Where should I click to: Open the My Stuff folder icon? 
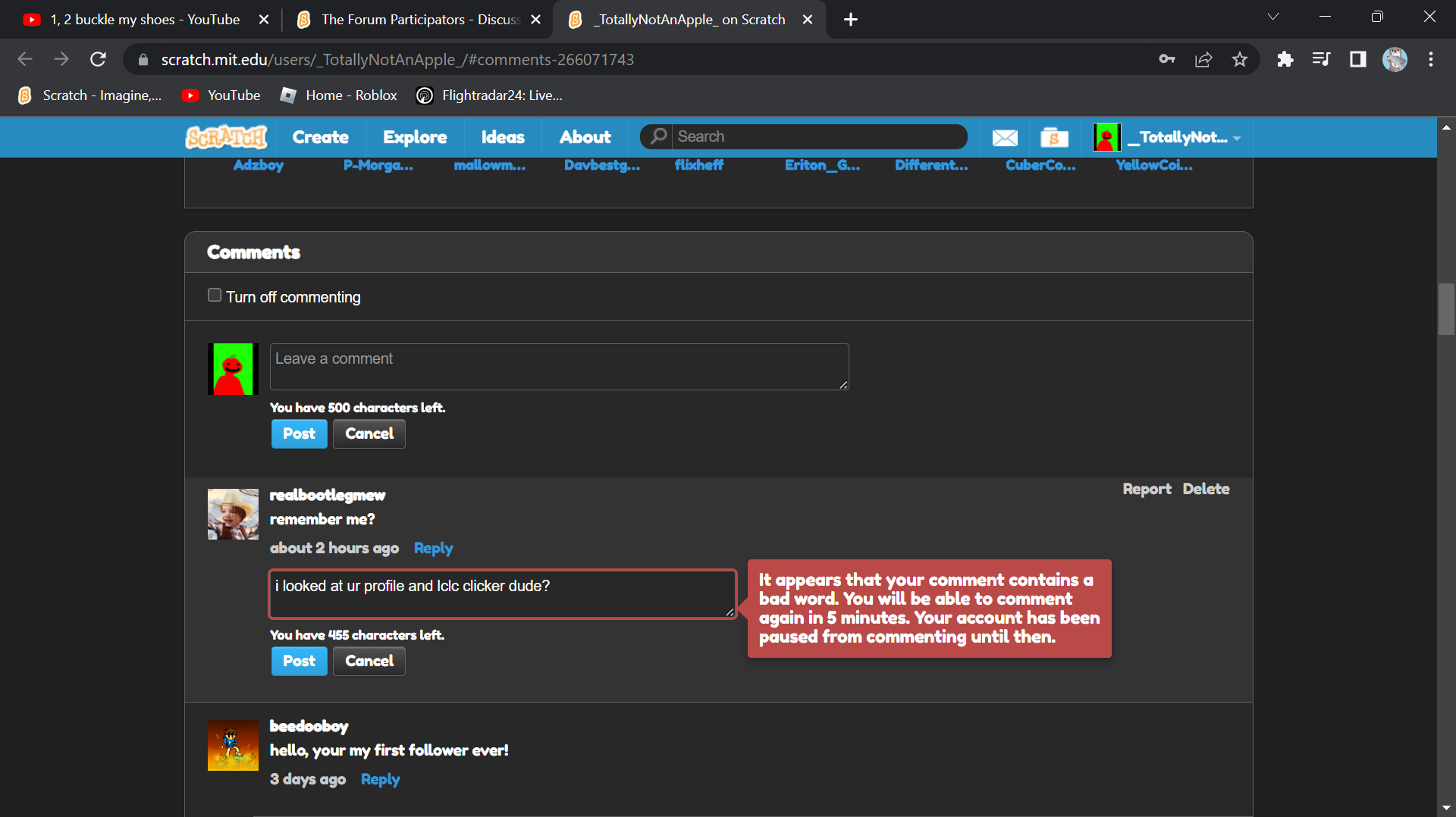[x=1054, y=137]
